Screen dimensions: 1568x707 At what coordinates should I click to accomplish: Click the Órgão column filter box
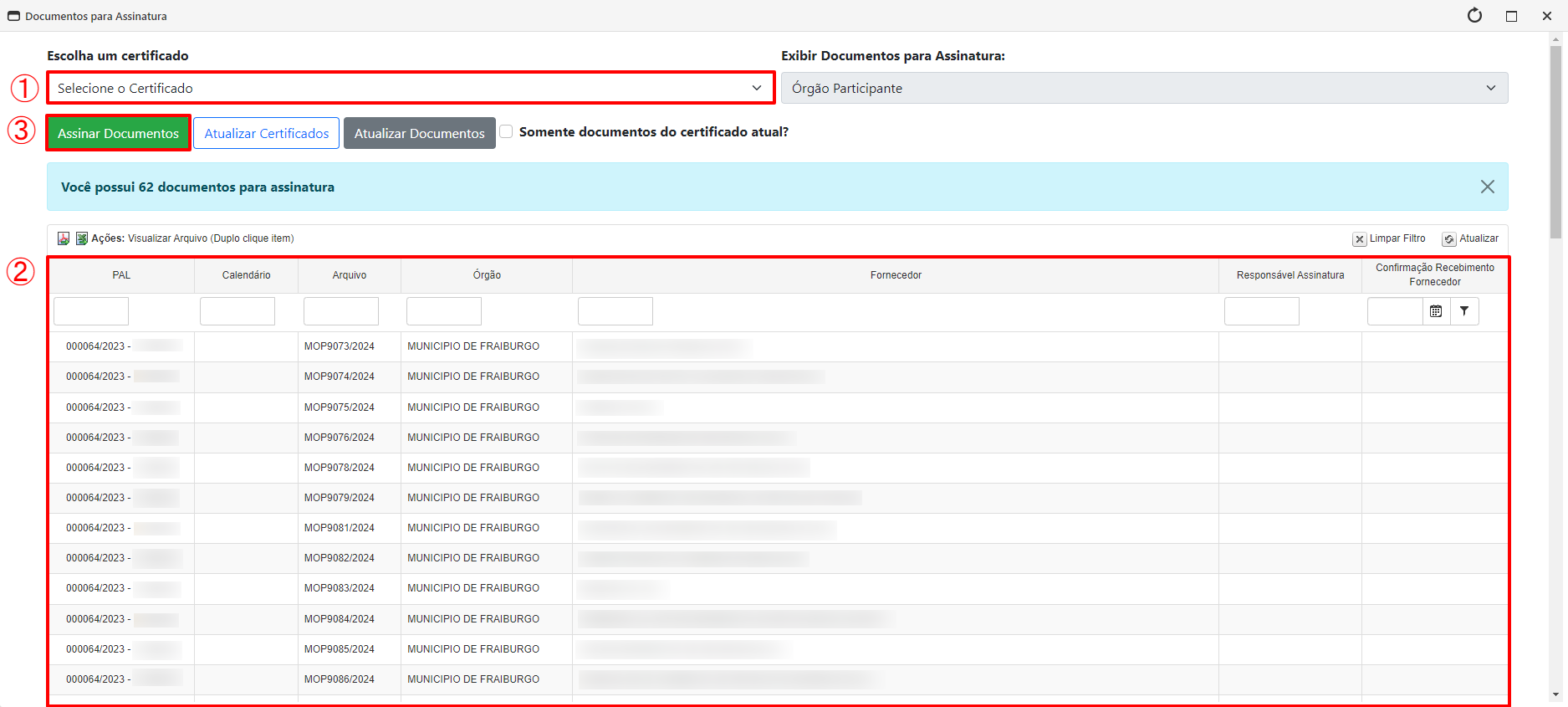[x=444, y=311]
